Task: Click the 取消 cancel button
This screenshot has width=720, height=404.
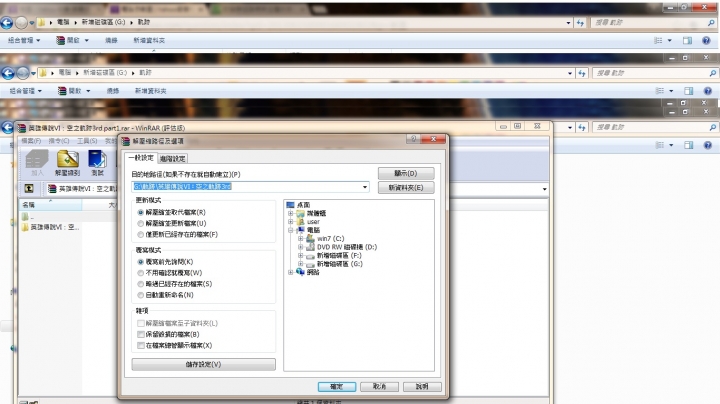Action: (379, 387)
